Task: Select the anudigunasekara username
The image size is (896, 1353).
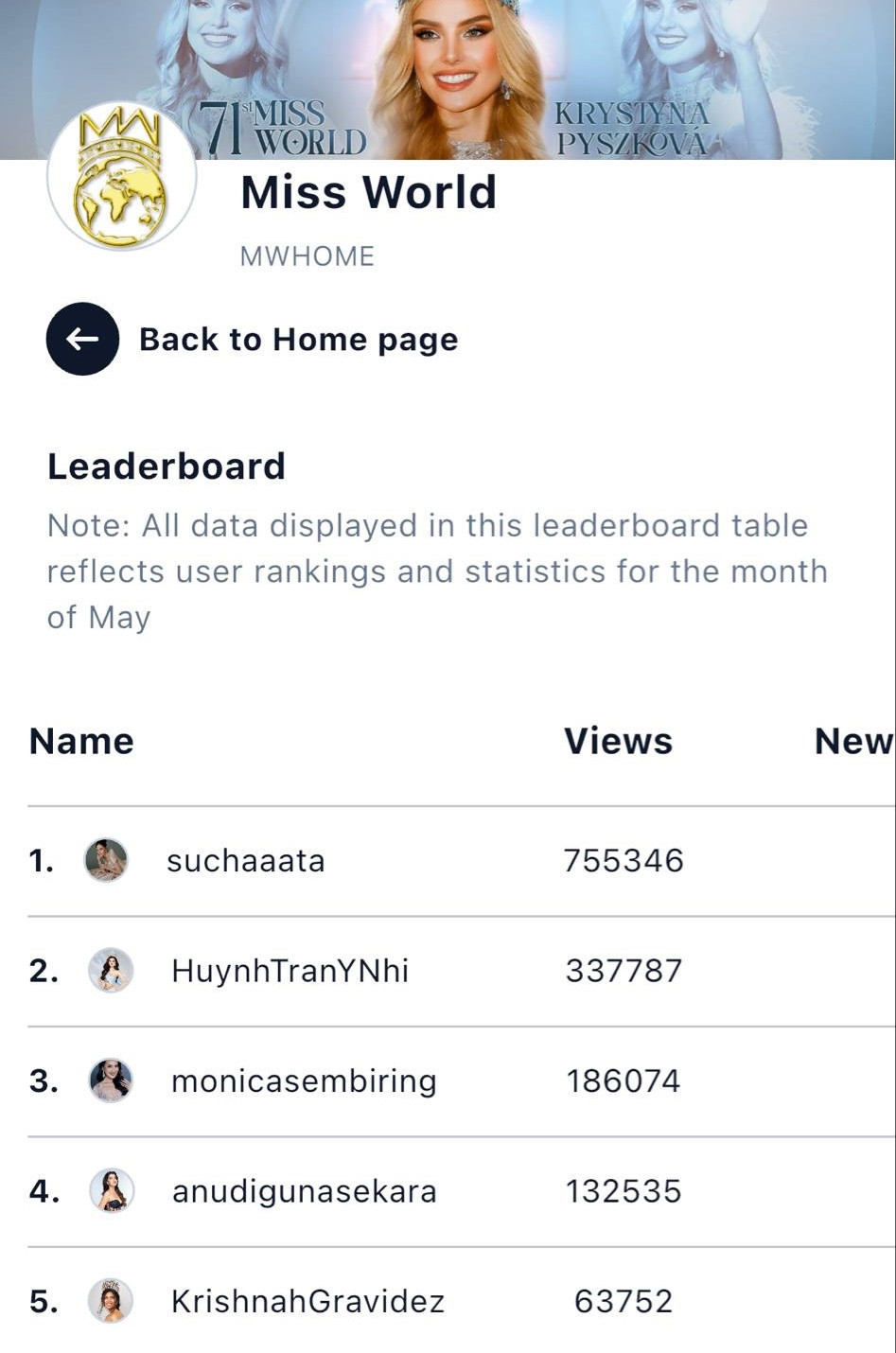Action: point(304,1190)
